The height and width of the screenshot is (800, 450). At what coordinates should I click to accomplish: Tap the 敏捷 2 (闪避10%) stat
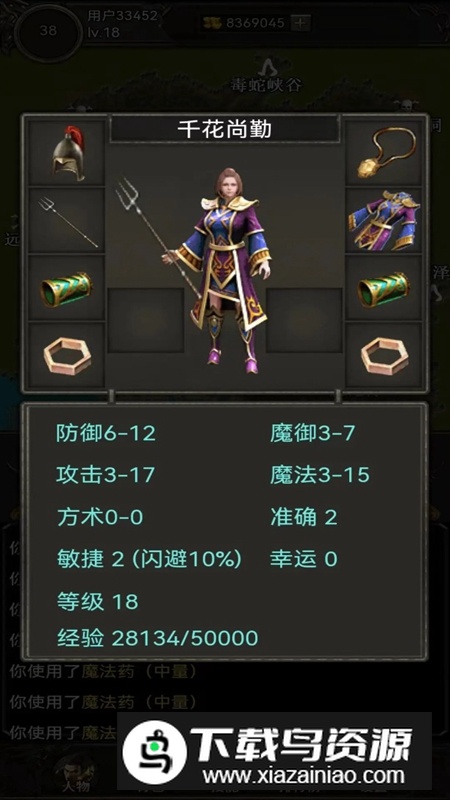tap(149, 559)
